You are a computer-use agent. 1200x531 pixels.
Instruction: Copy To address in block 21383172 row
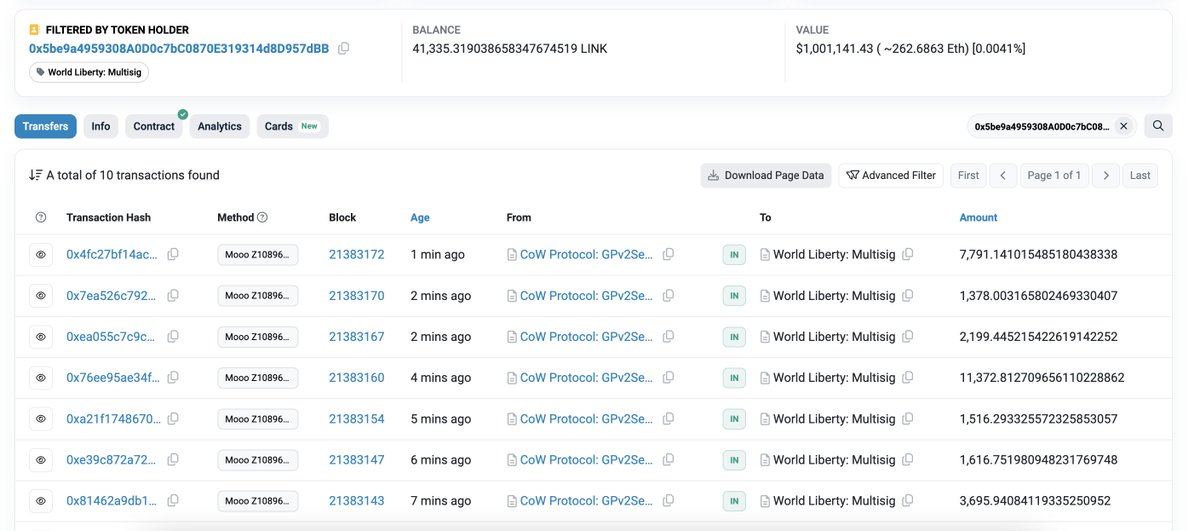tap(908, 255)
